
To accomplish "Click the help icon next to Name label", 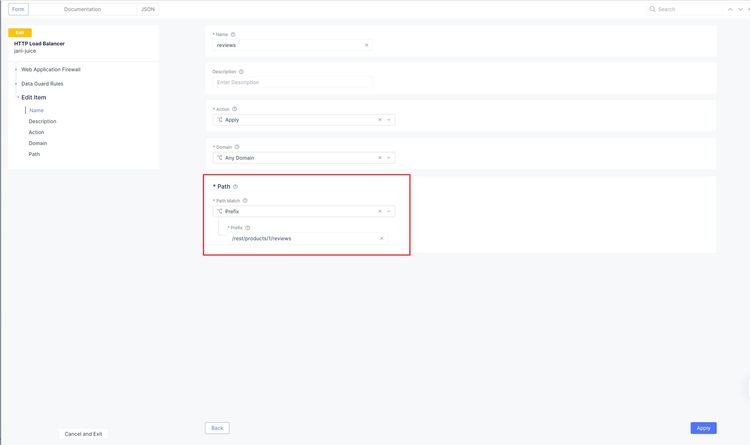I will tap(233, 34).
